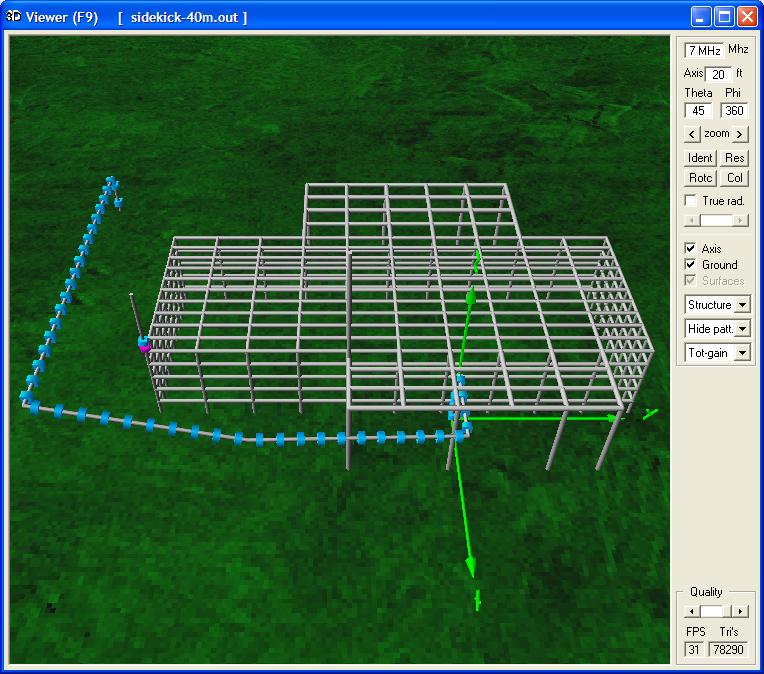The width and height of the screenshot is (764, 674).
Task: Click the Quality slider right arrow
Action: pyautogui.click(x=740, y=611)
